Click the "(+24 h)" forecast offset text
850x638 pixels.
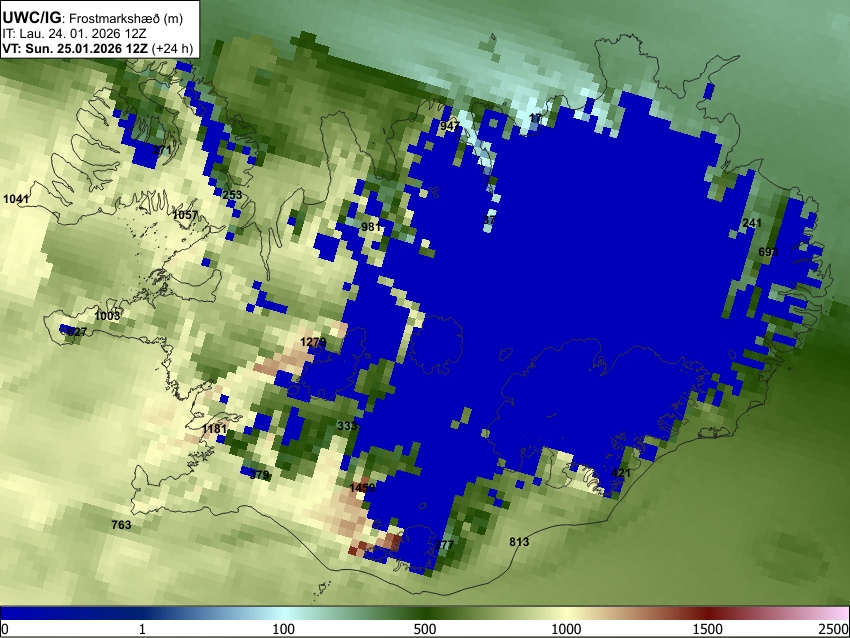(x=172, y=48)
